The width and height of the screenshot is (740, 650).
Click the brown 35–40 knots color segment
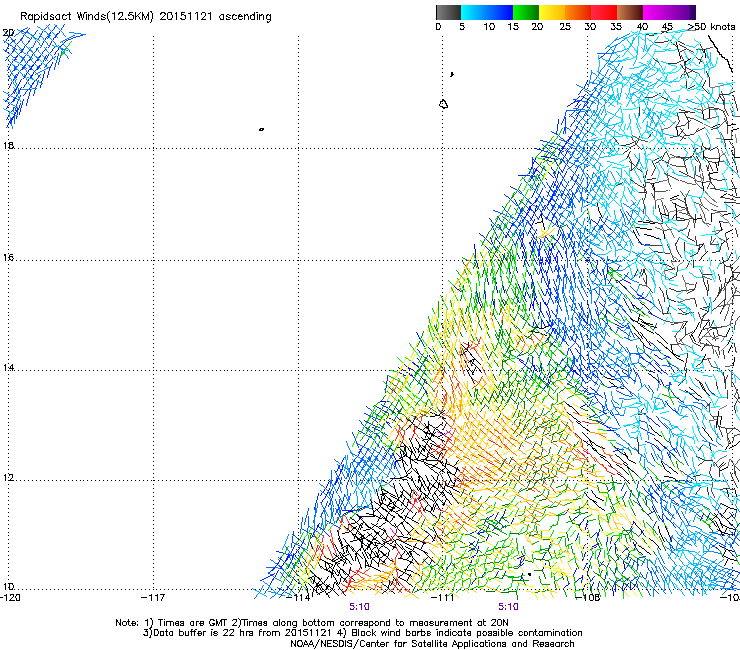(x=630, y=12)
